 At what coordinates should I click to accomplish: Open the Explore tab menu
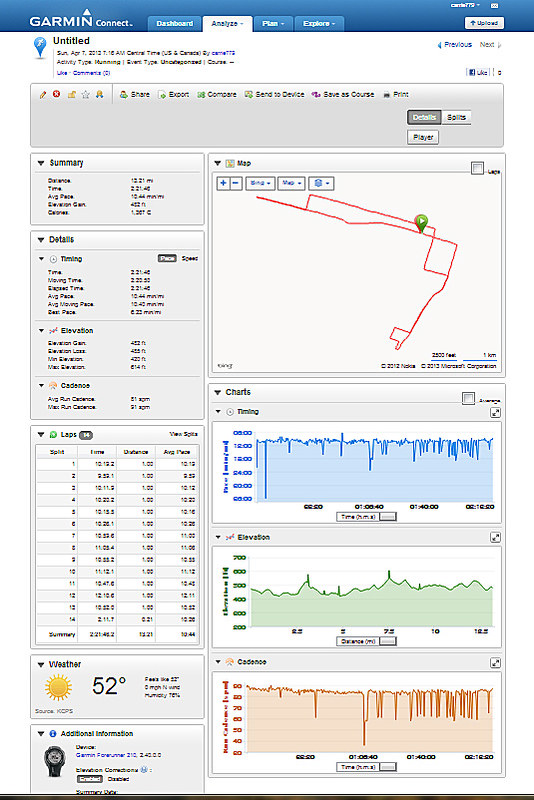pyautogui.click(x=319, y=23)
